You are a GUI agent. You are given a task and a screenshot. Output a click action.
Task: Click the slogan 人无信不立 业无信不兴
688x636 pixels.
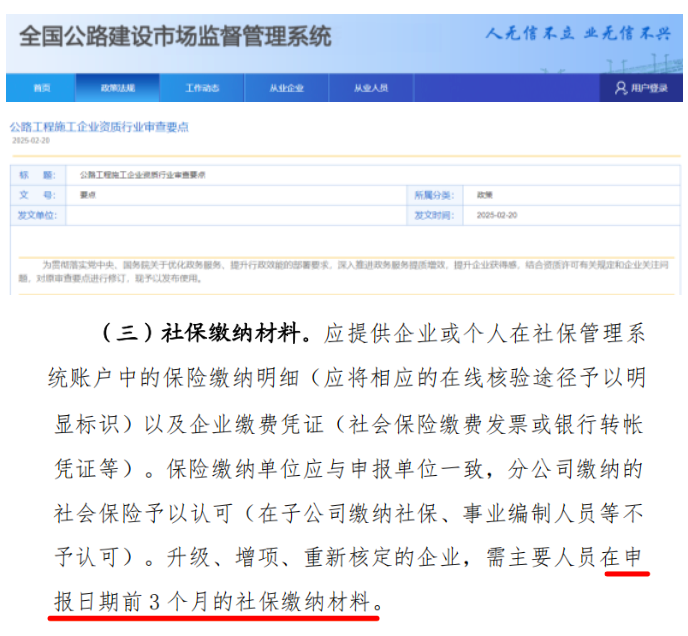[x=578, y=33]
